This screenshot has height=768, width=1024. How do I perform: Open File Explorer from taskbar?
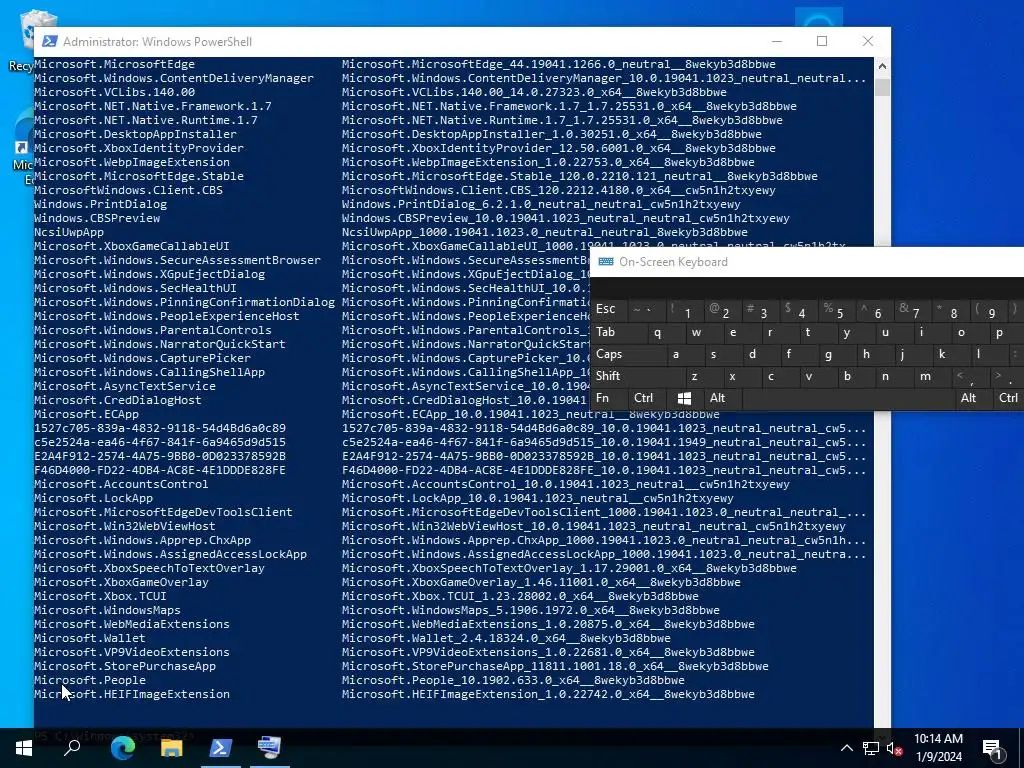172,747
